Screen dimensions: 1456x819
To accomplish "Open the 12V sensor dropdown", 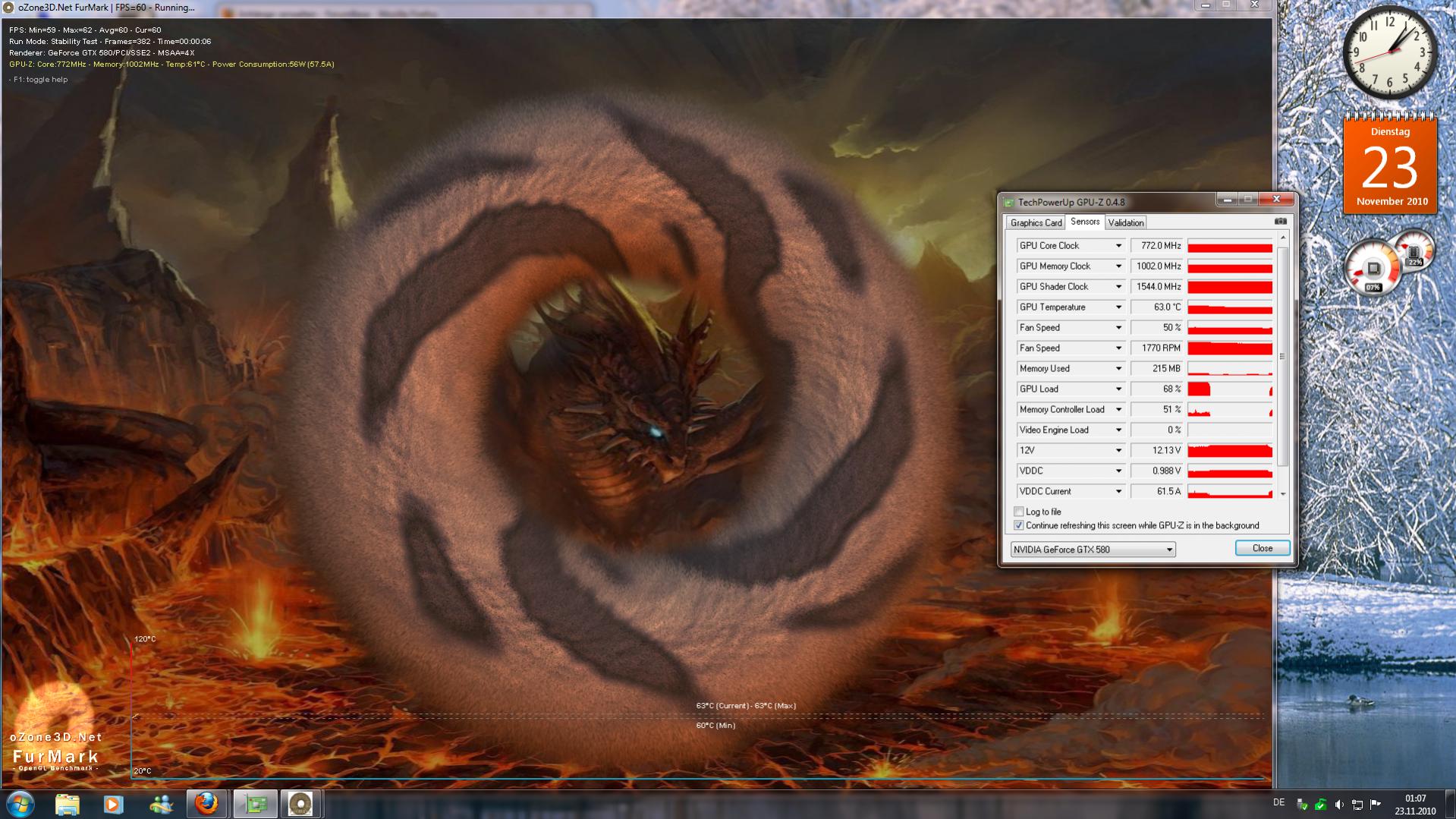I will tap(1118, 451).
